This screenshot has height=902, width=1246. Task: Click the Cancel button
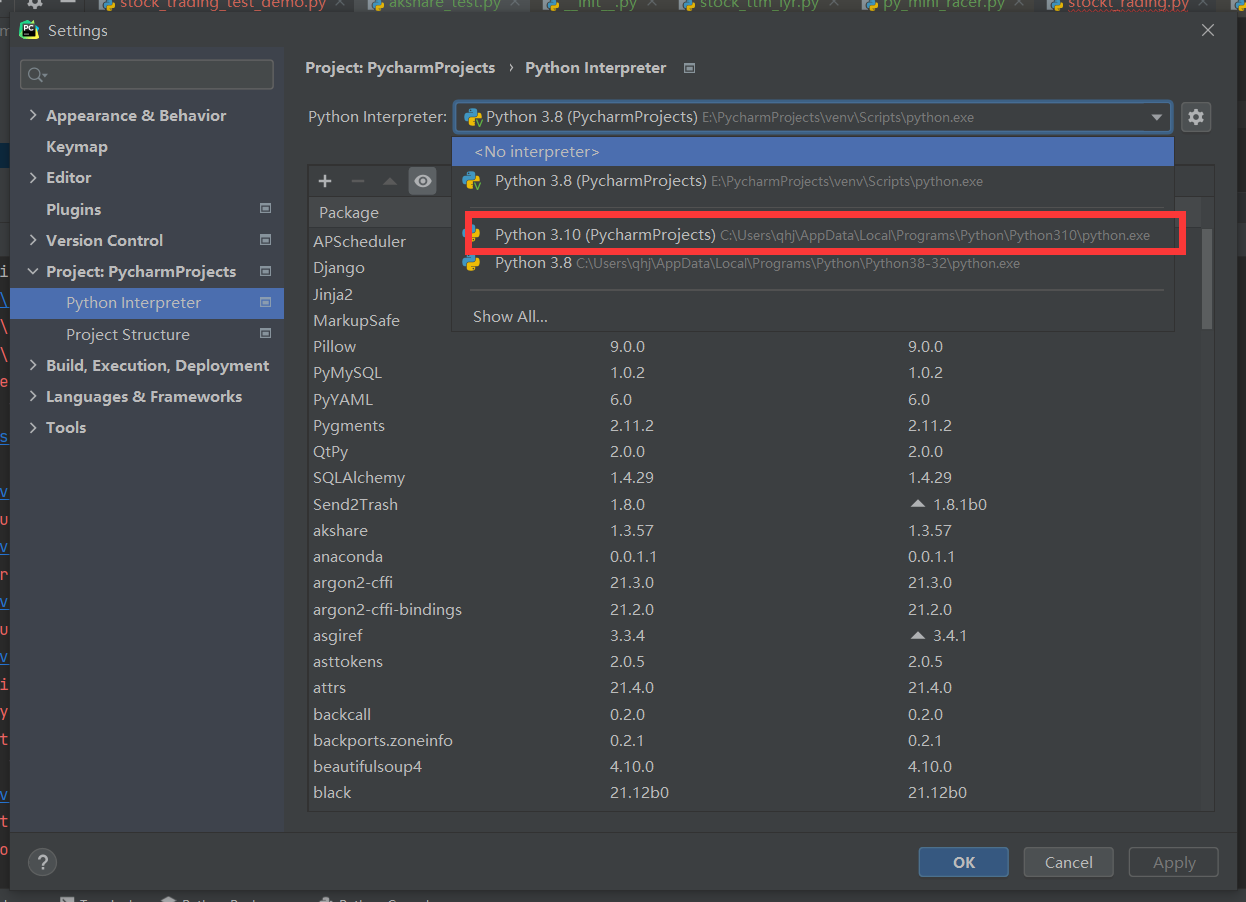click(x=1068, y=862)
